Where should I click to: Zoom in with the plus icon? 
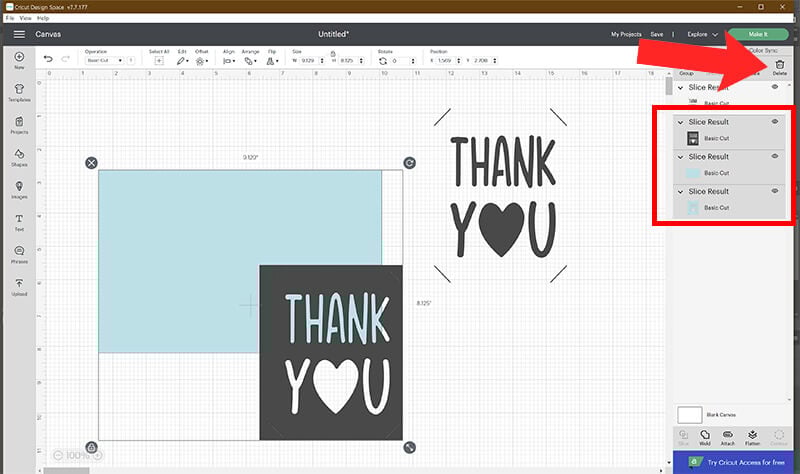(x=97, y=455)
